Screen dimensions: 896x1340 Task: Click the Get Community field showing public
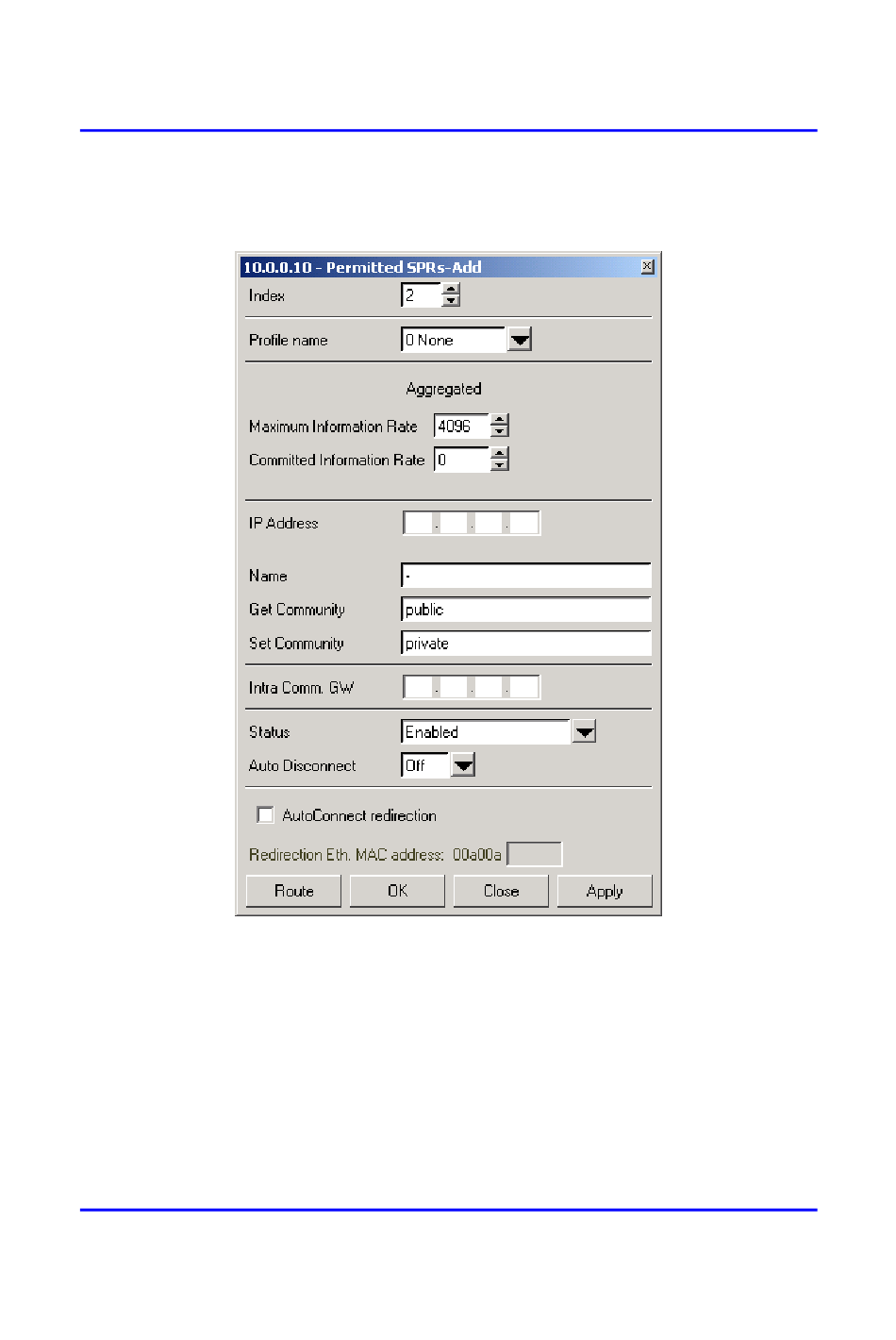tap(526, 610)
